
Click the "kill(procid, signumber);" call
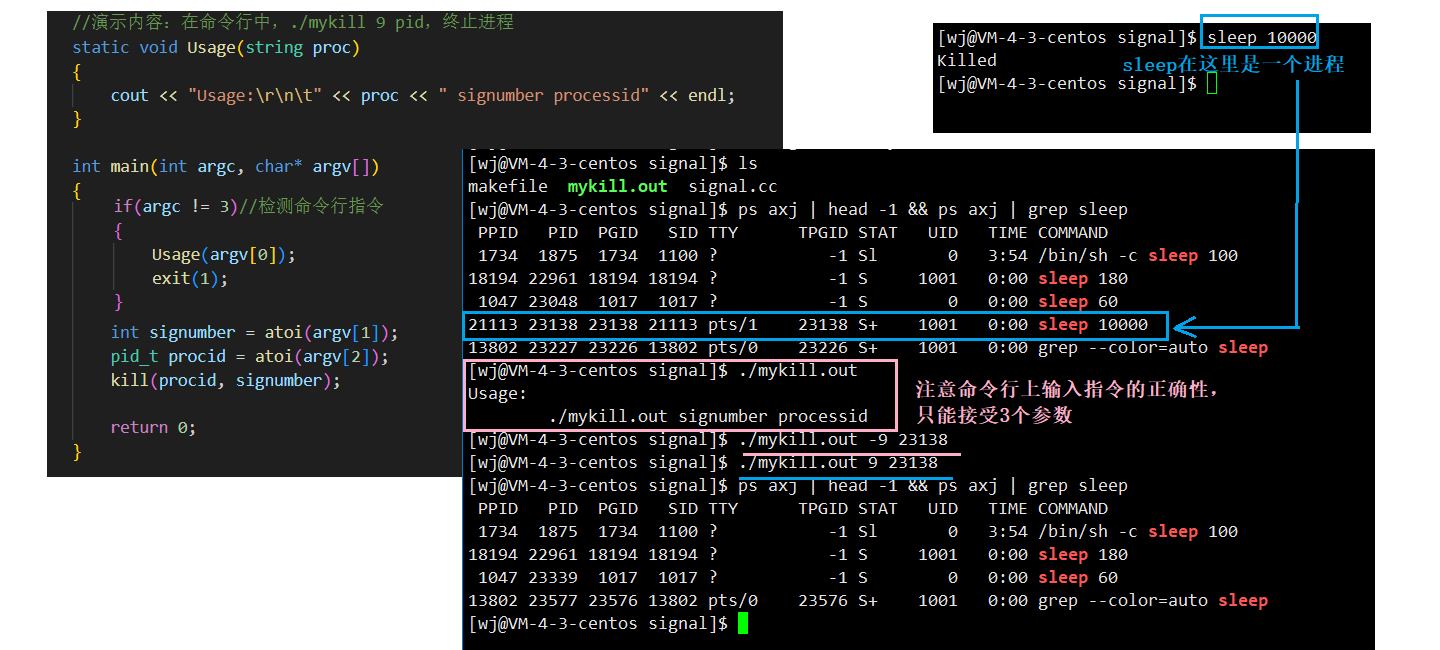pyautogui.click(x=226, y=380)
